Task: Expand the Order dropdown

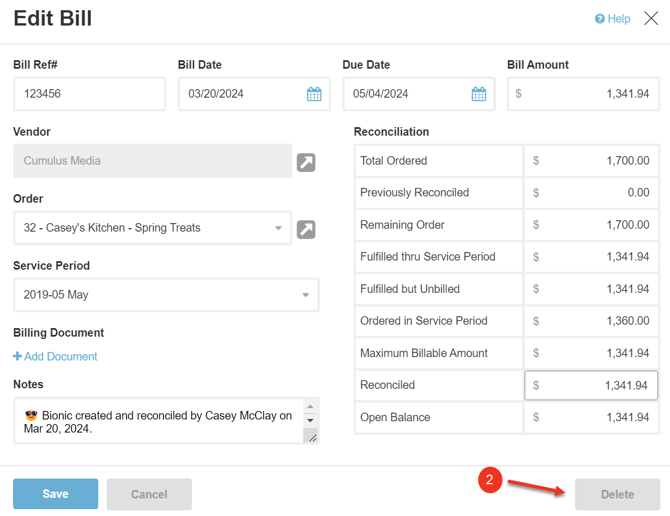Action: [278, 228]
